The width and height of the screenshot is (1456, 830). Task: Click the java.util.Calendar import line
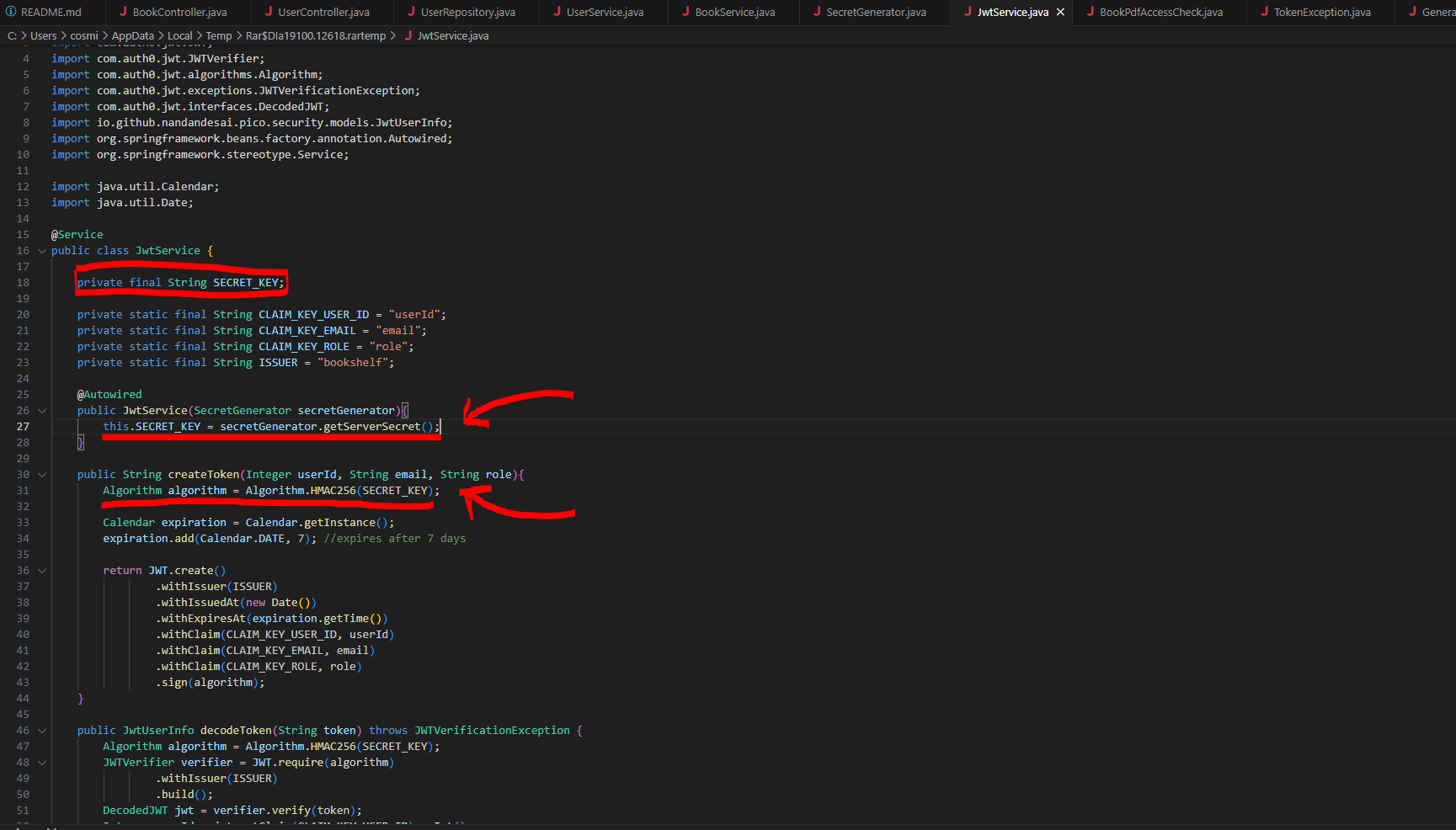tap(135, 187)
